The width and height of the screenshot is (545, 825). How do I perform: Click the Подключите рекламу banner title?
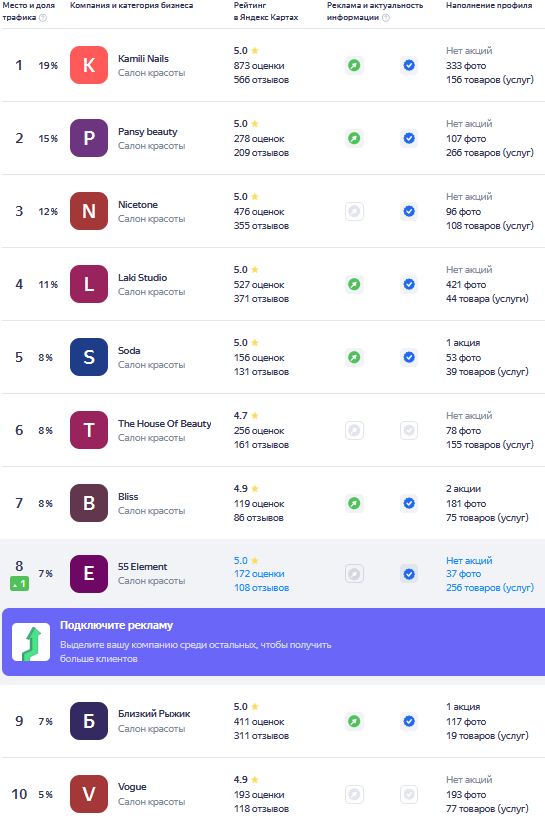[x=116, y=625]
